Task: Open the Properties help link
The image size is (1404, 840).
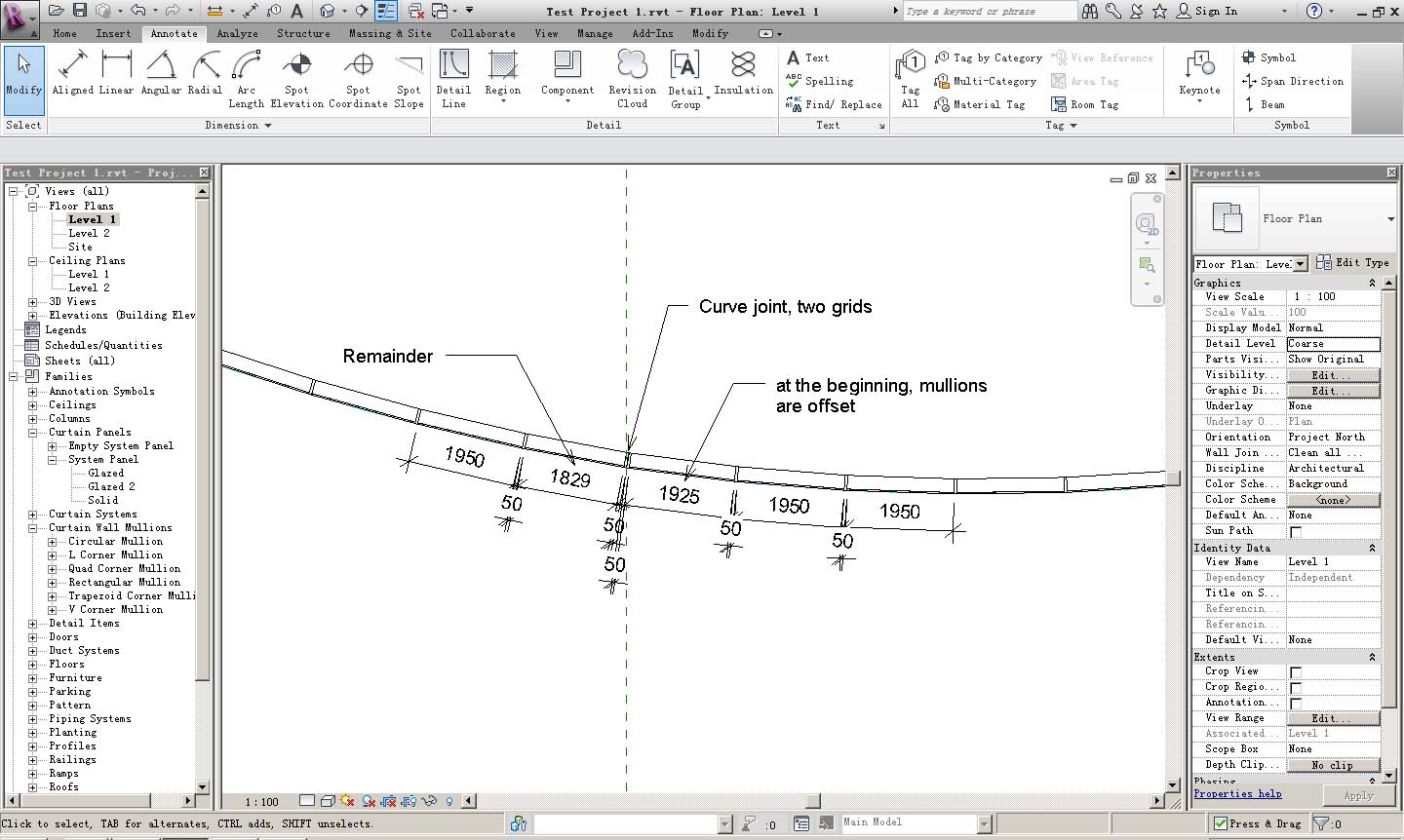Action: tap(1237, 794)
